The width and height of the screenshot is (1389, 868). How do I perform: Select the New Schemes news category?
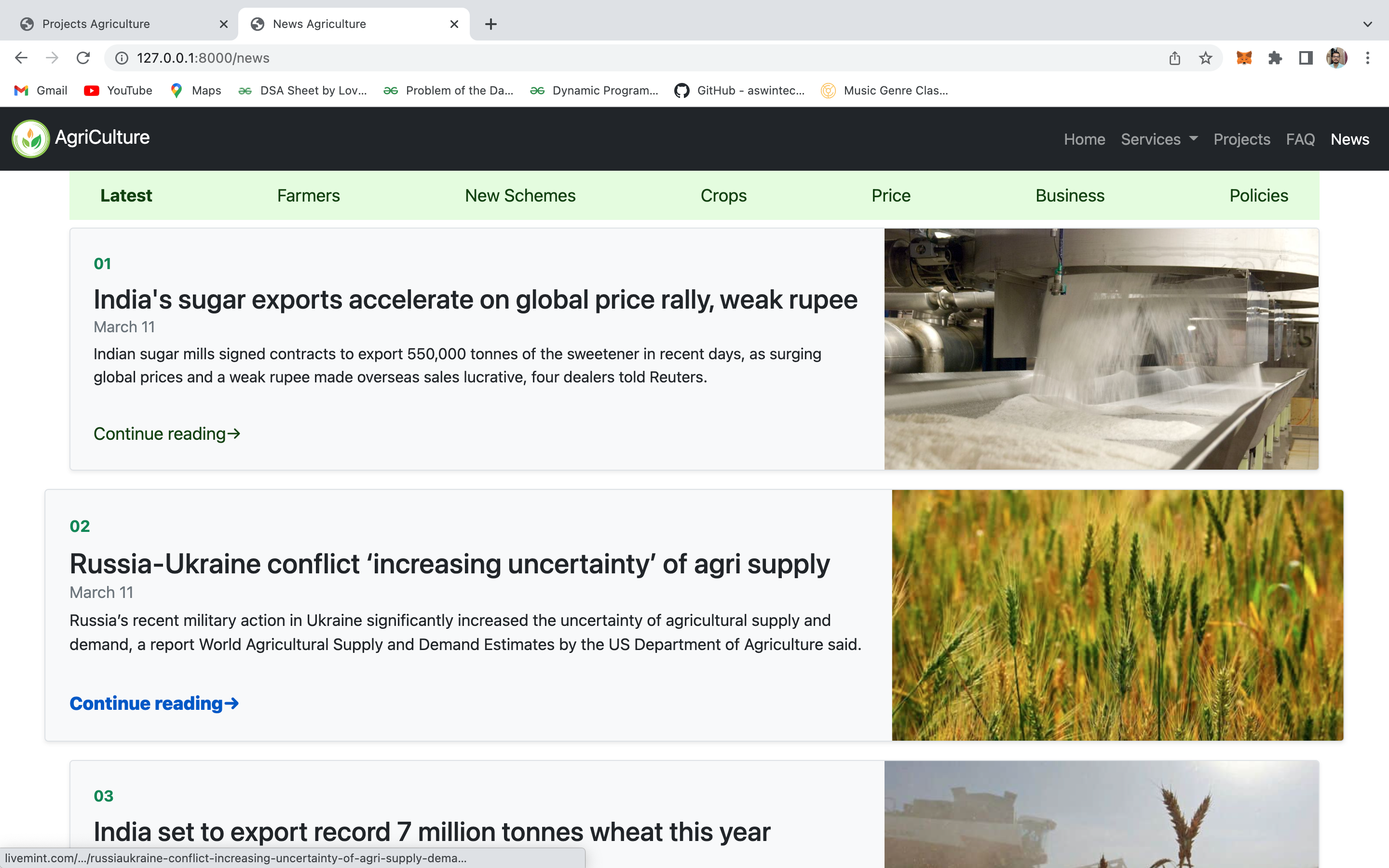520,196
